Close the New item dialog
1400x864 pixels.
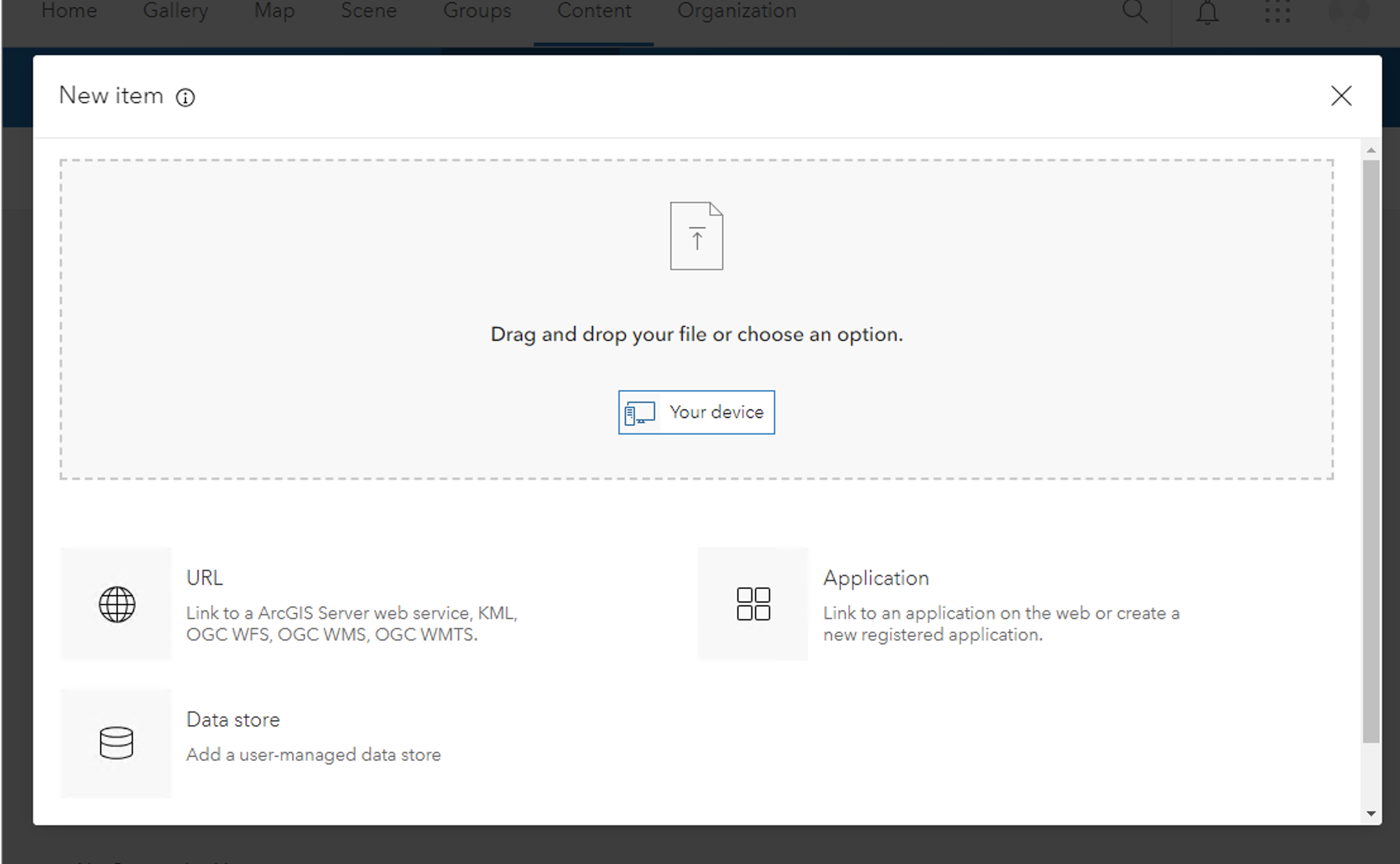(1341, 96)
